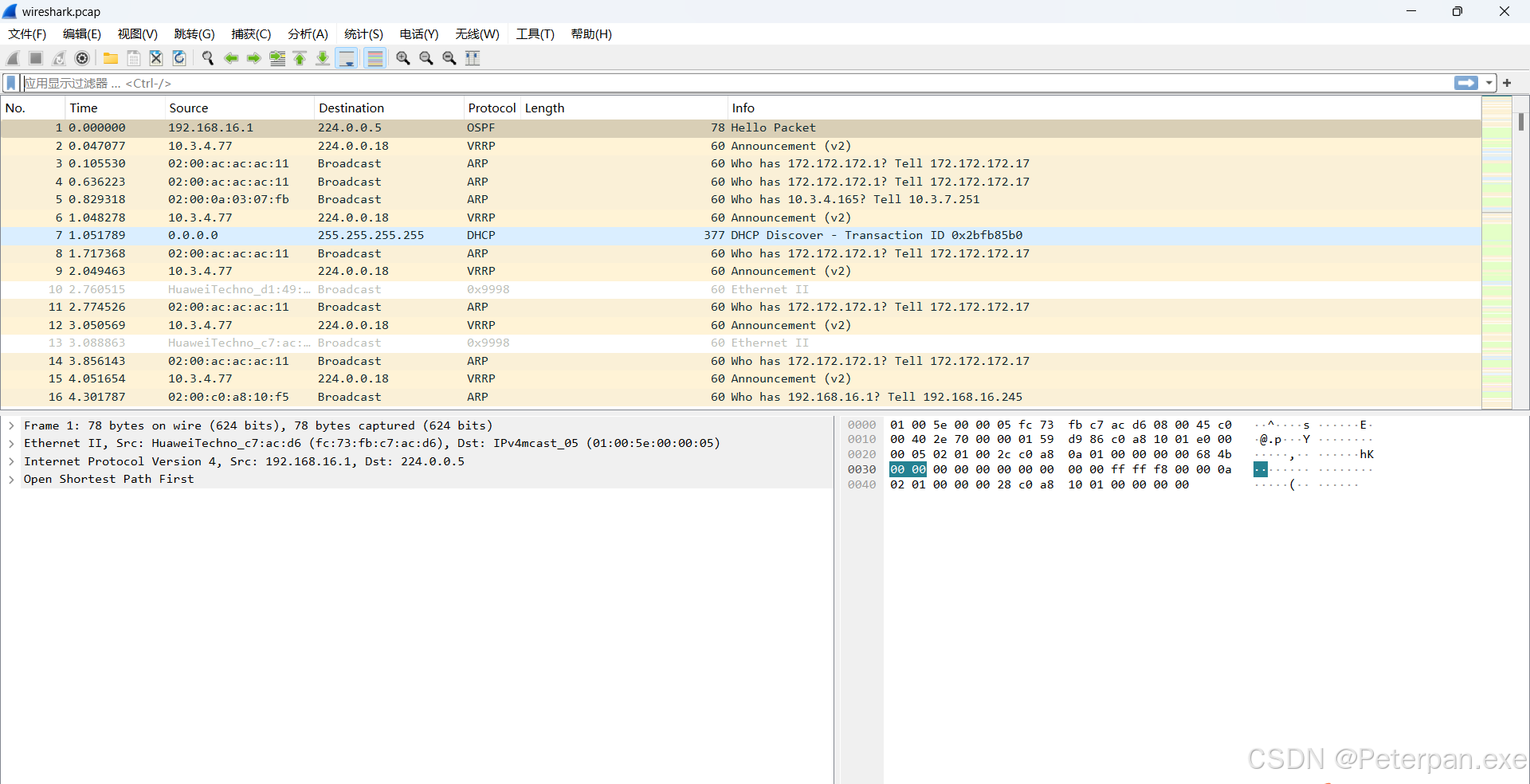Select hex offset row 0040

pos(861,485)
